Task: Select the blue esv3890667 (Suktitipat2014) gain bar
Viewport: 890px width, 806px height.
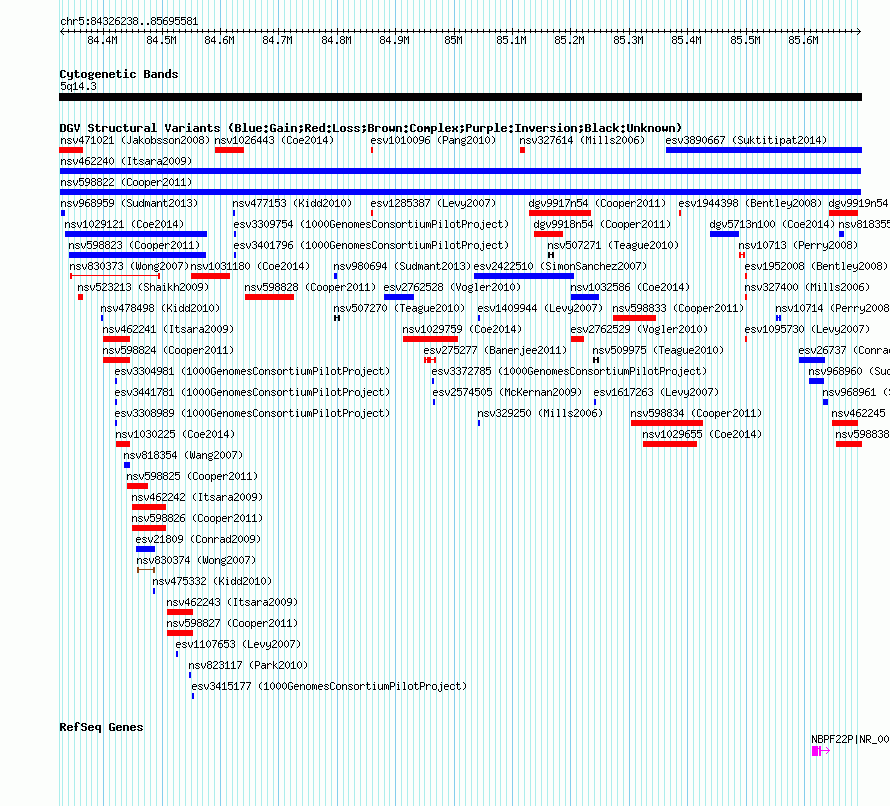Action: point(763,150)
